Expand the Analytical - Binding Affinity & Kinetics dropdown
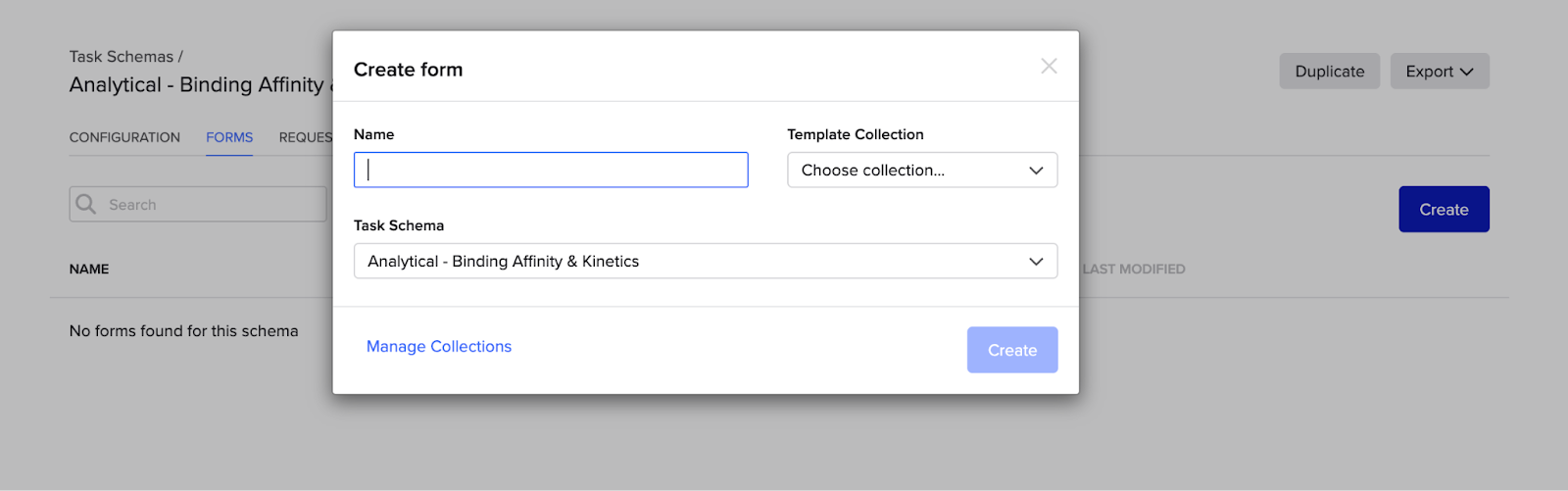Image resolution: width=1568 pixels, height=491 pixels. point(705,262)
